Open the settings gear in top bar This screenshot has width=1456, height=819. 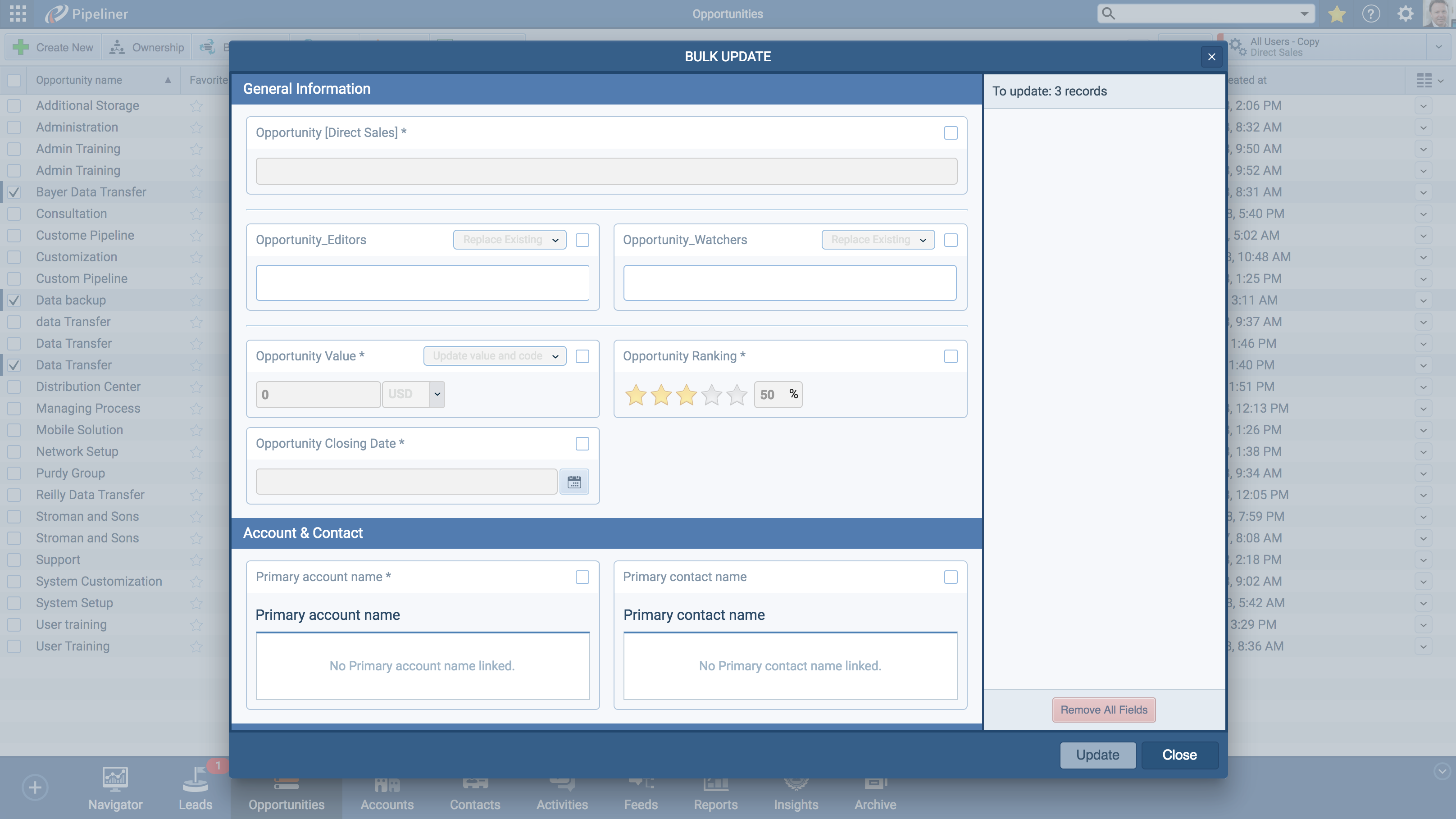pos(1405,14)
